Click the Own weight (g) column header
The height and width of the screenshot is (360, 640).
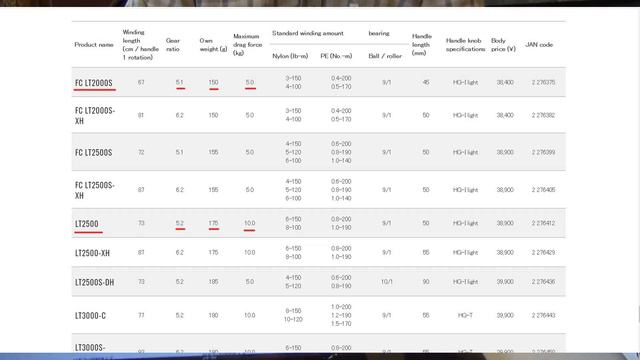point(213,44)
